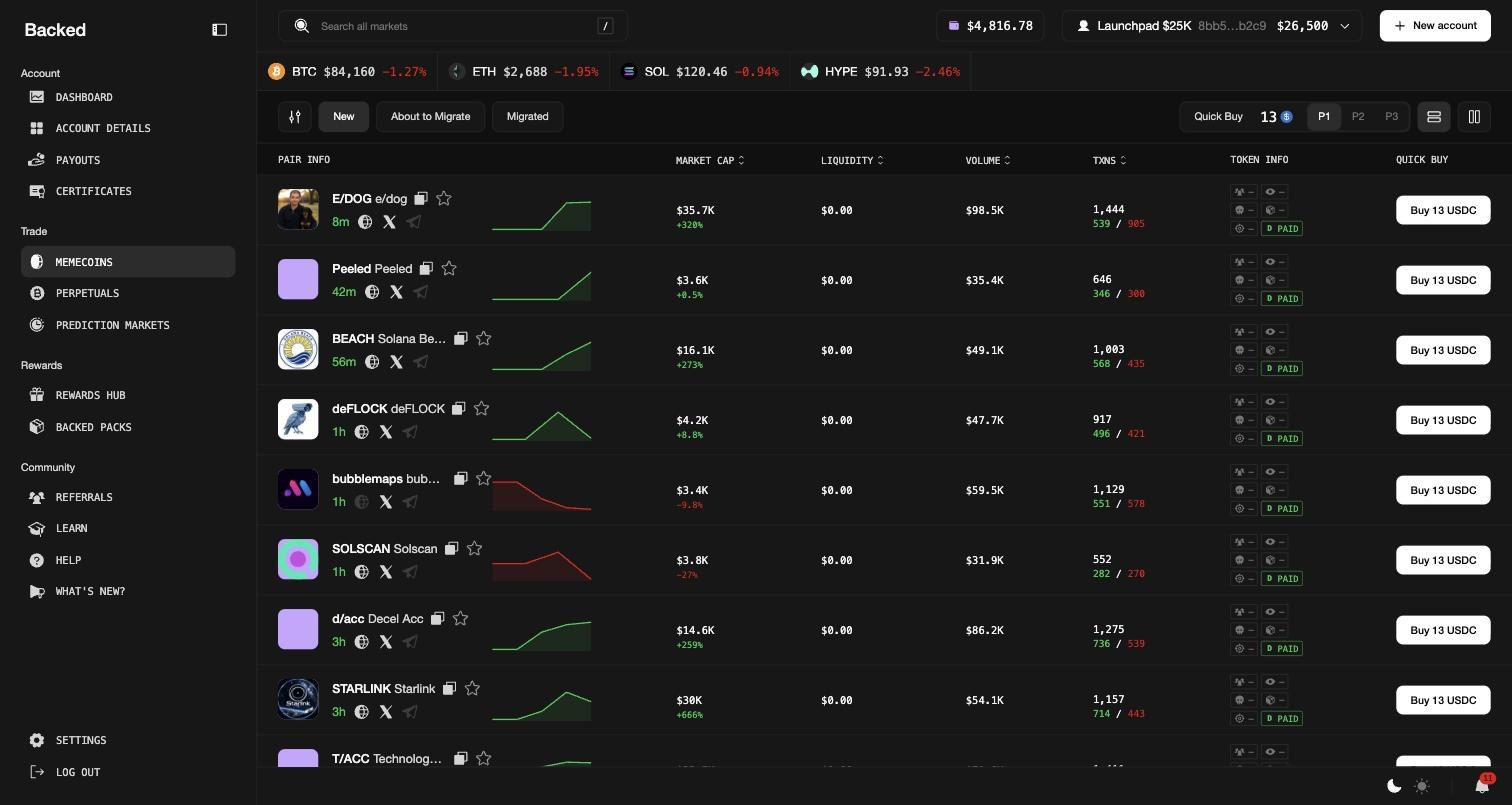Image resolution: width=1512 pixels, height=805 pixels.
Task: Open E/DOG token thumbnail
Action: tap(298, 209)
